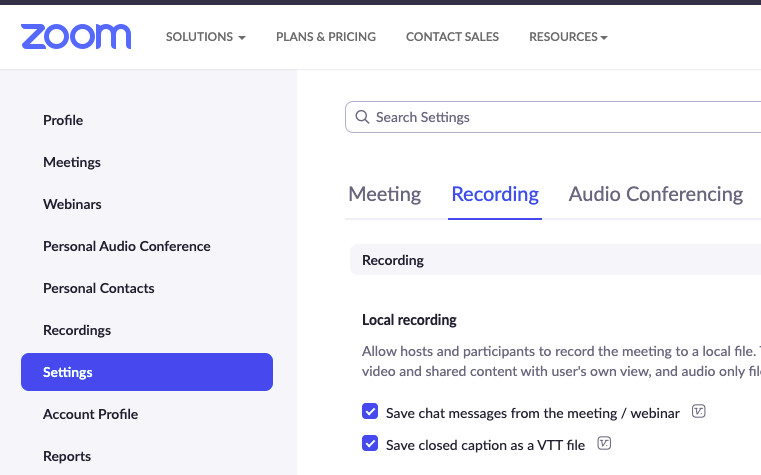
Task: Click the Recording section header
Action: point(555,260)
